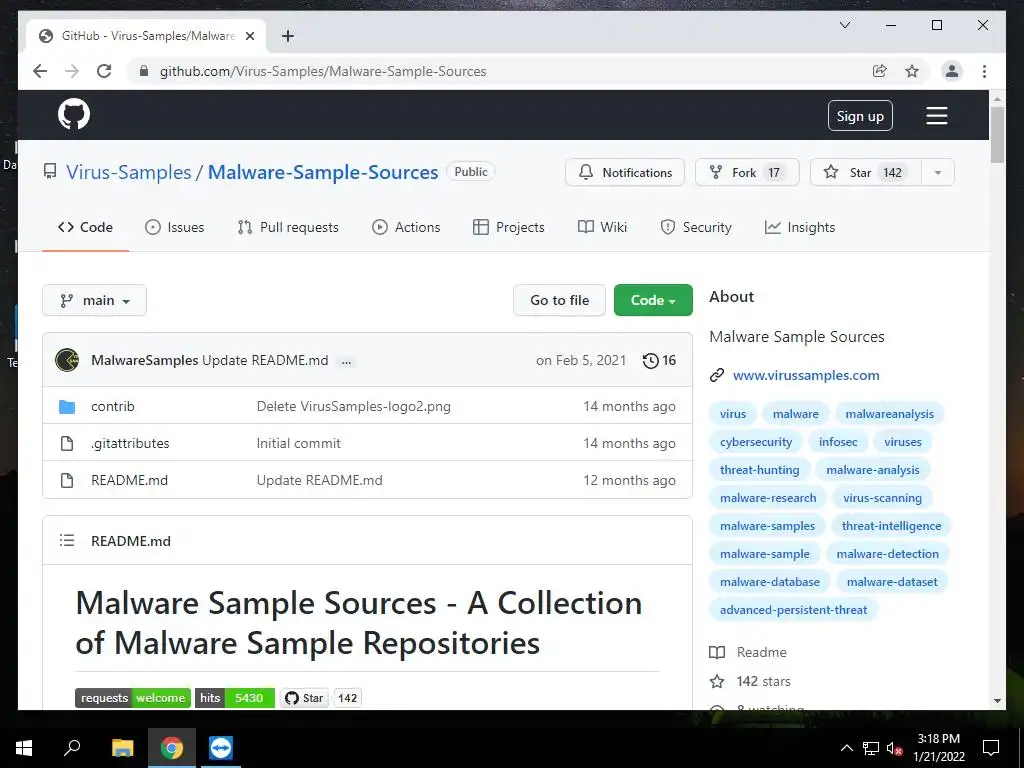The width and height of the screenshot is (1024, 768).
Task: Open Windows taskbar search
Action: [72, 748]
